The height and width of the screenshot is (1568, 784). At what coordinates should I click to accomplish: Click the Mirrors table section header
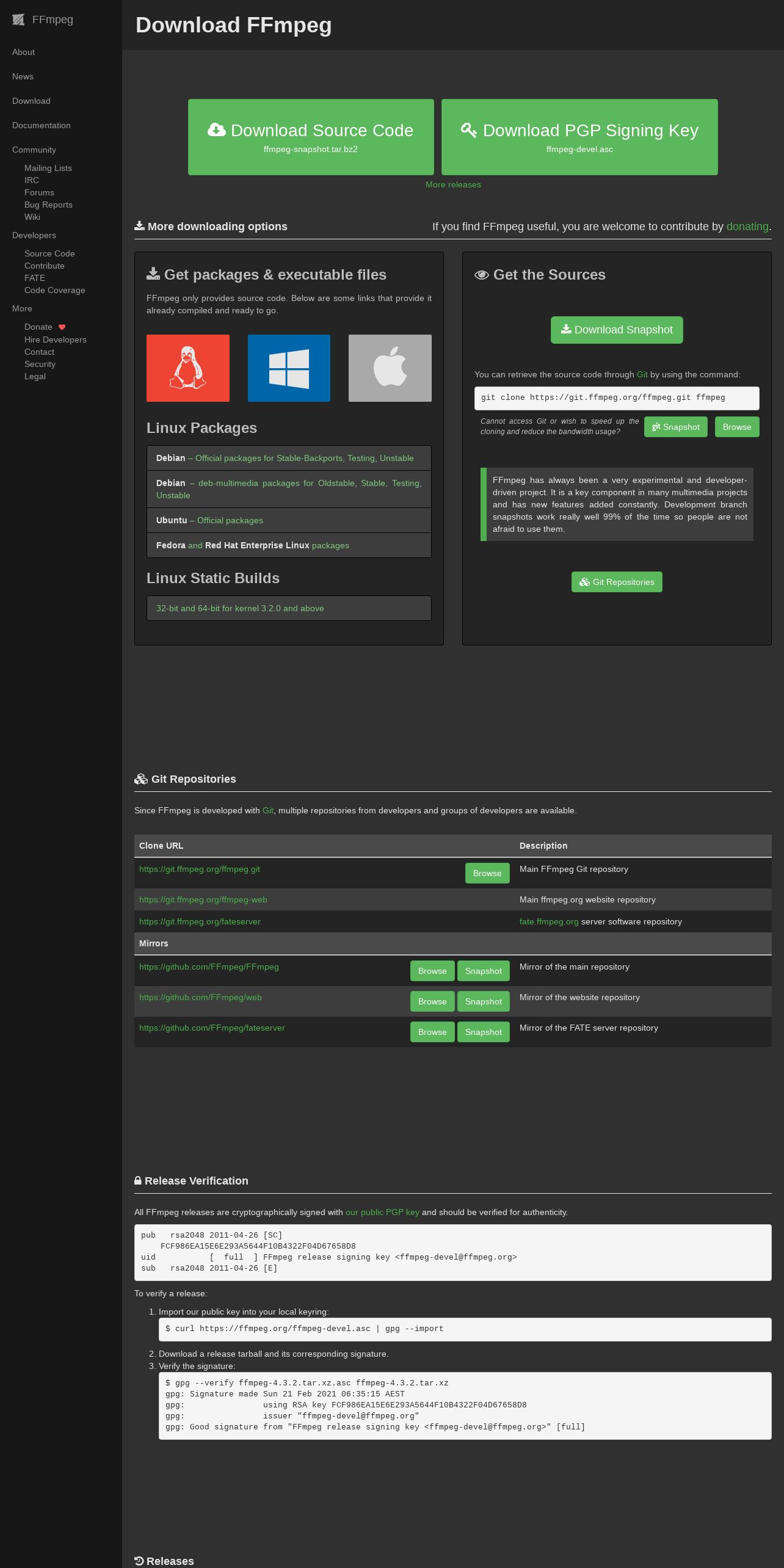point(453,943)
